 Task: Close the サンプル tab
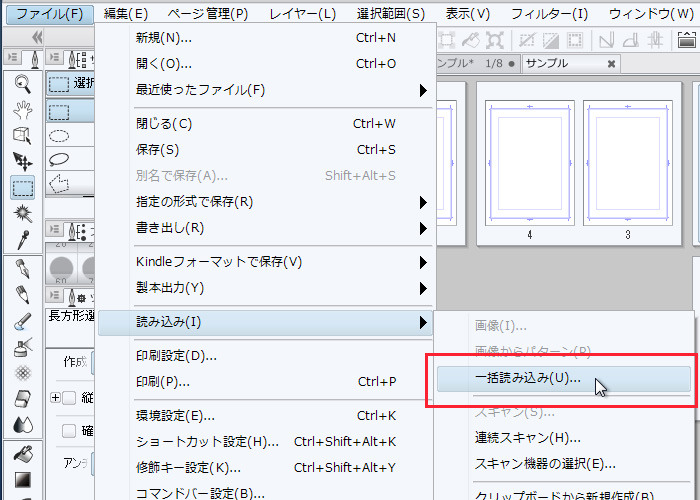point(611,64)
